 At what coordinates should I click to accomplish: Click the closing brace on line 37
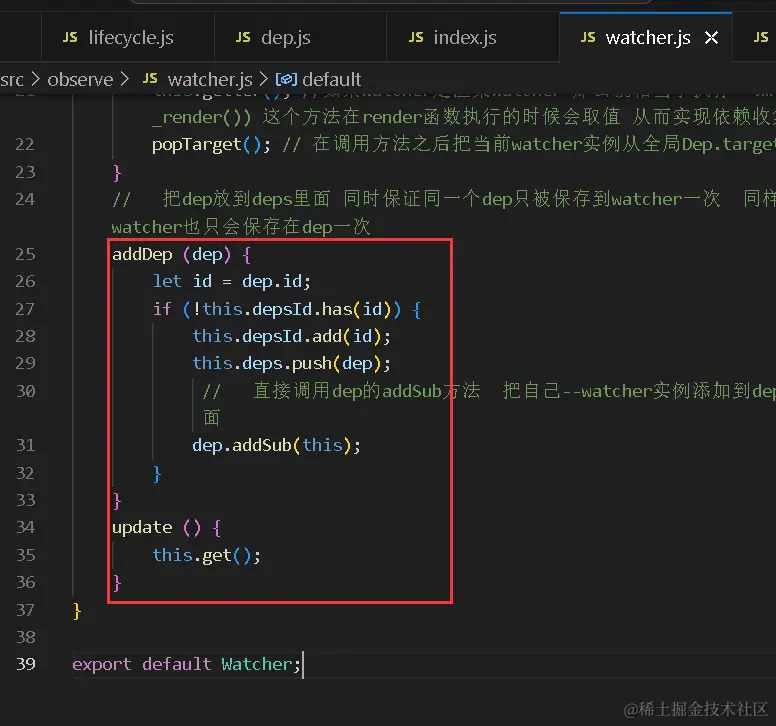[77, 611]
